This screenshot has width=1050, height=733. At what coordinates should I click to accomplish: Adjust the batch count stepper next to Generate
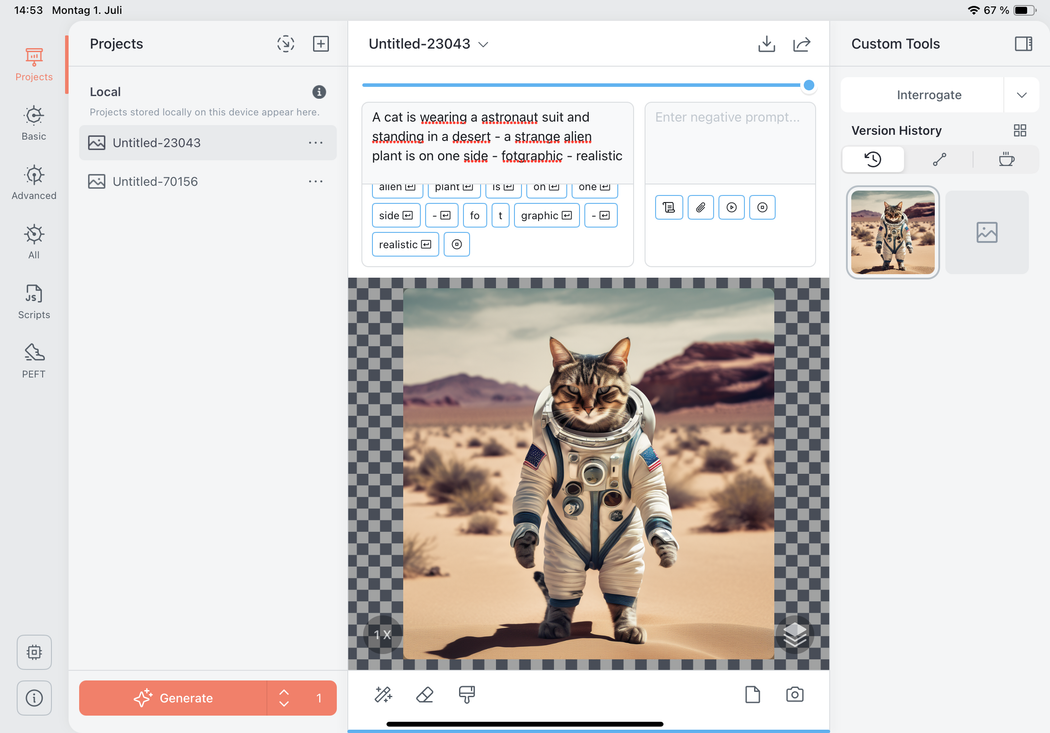click(284, 698)
